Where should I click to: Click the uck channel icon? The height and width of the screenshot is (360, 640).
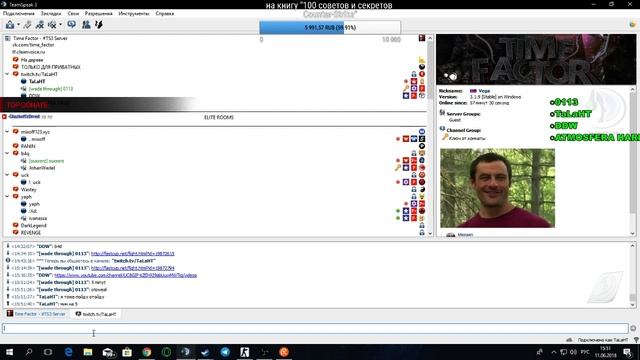point(16,175)
